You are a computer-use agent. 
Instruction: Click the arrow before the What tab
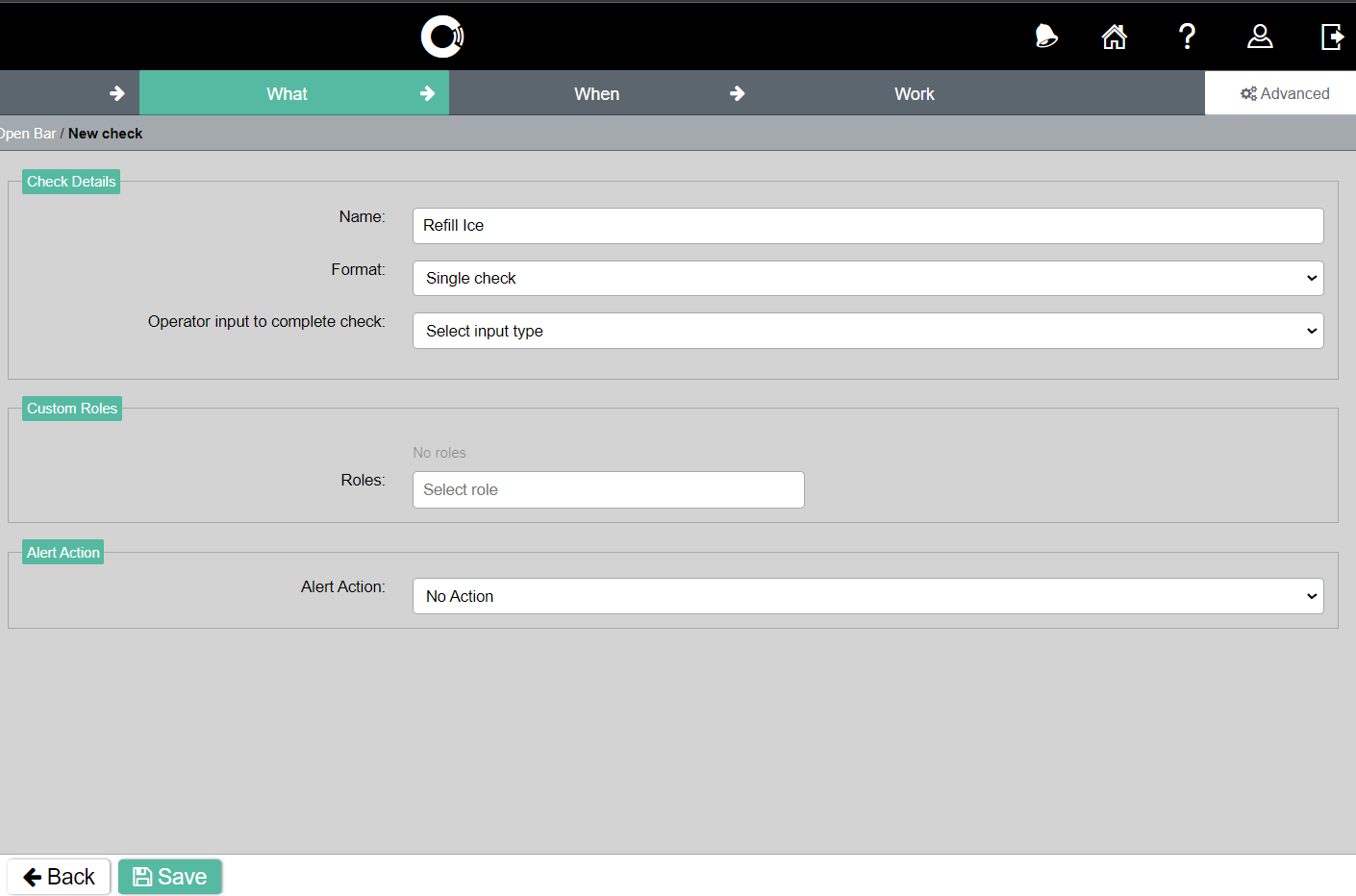(117, 93)
